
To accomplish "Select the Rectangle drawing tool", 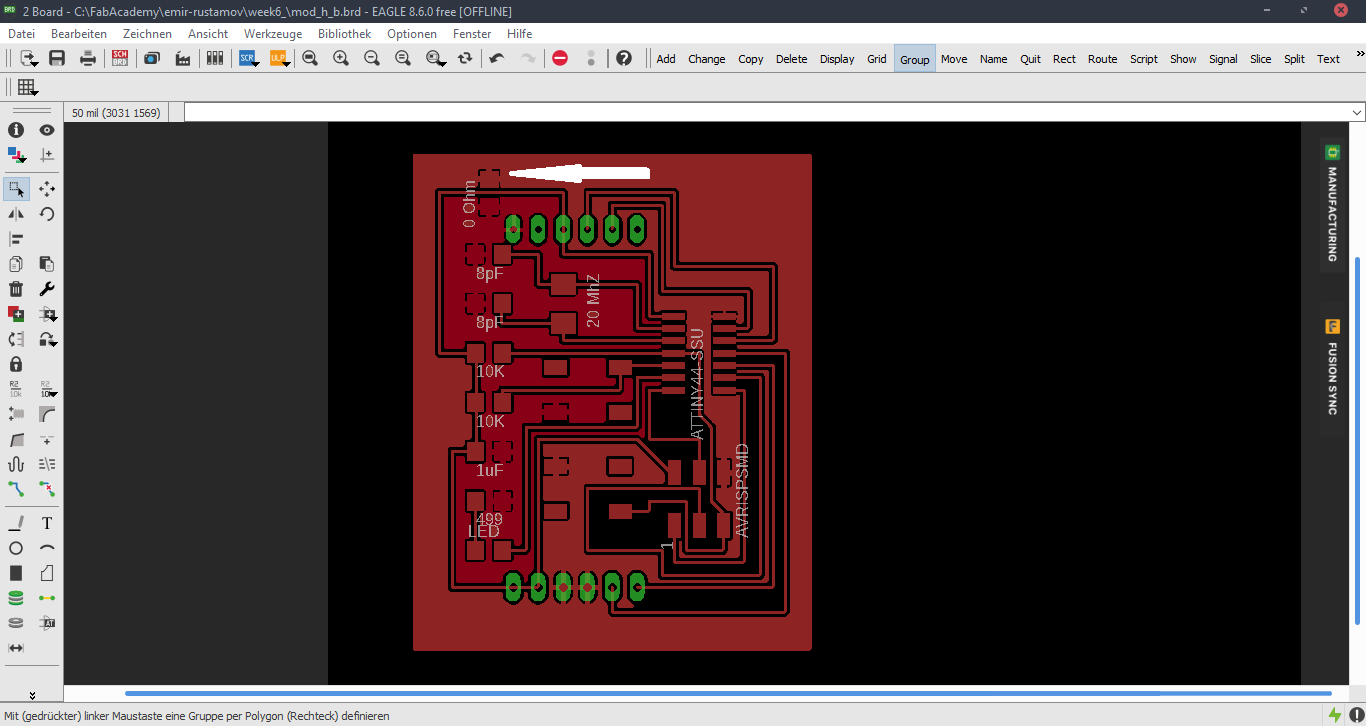I will pyautogui.click(x=16, y=573).
